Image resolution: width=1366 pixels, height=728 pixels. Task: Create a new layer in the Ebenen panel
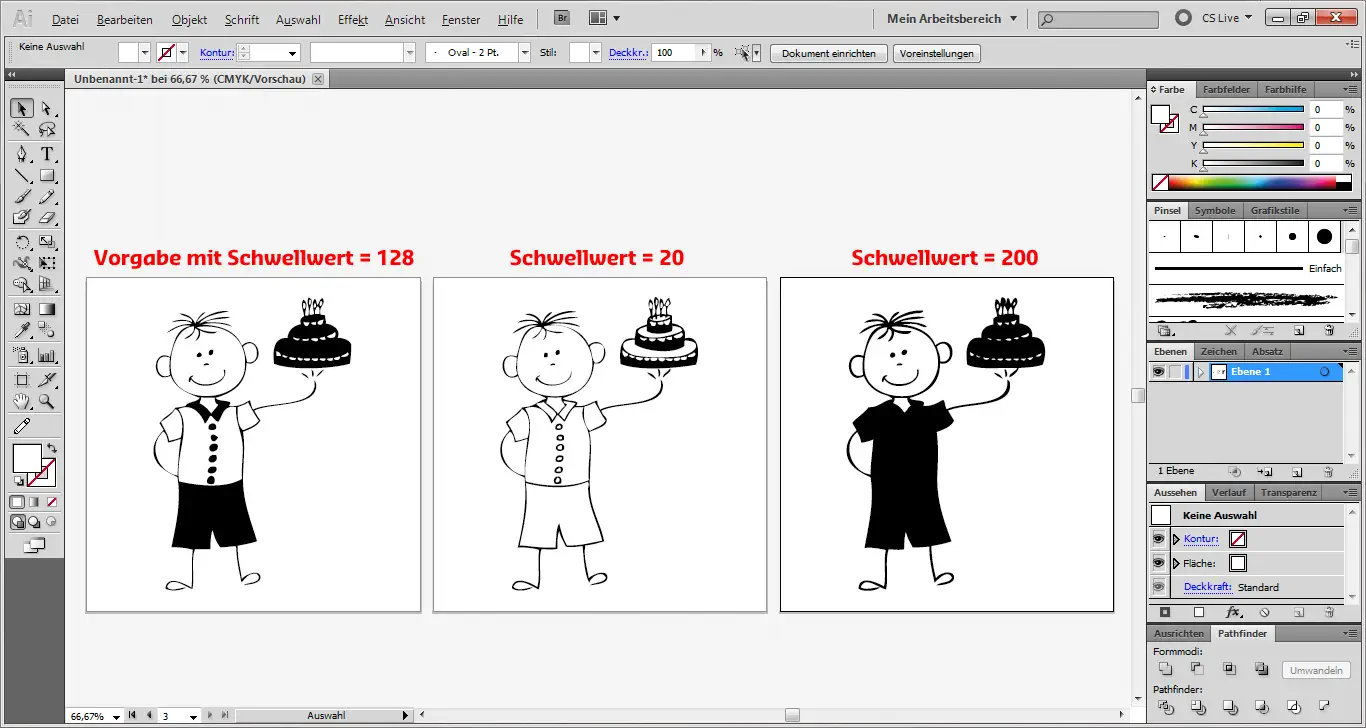coord(1297,471)
